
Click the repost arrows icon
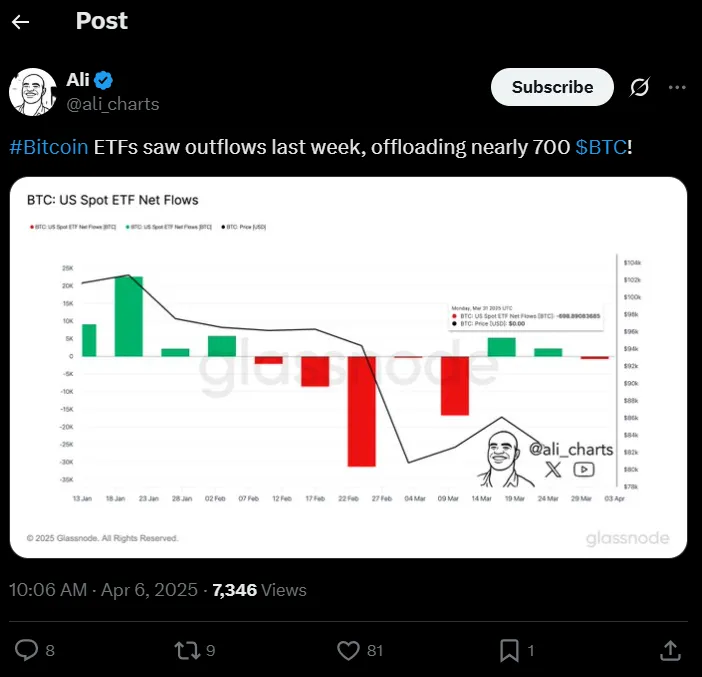click(186, 650)
